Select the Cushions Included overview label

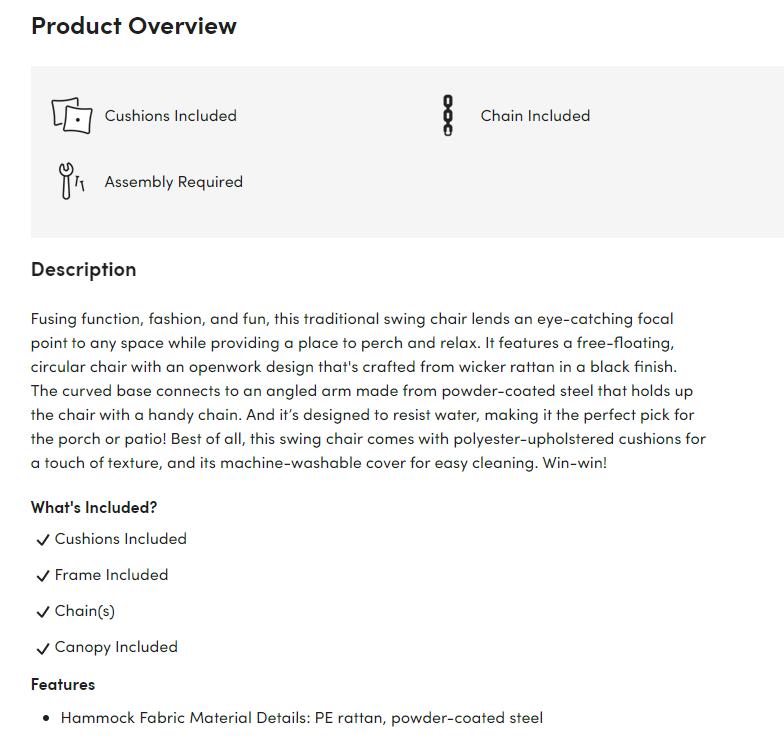pyautogui.click(x=170, y=116)
